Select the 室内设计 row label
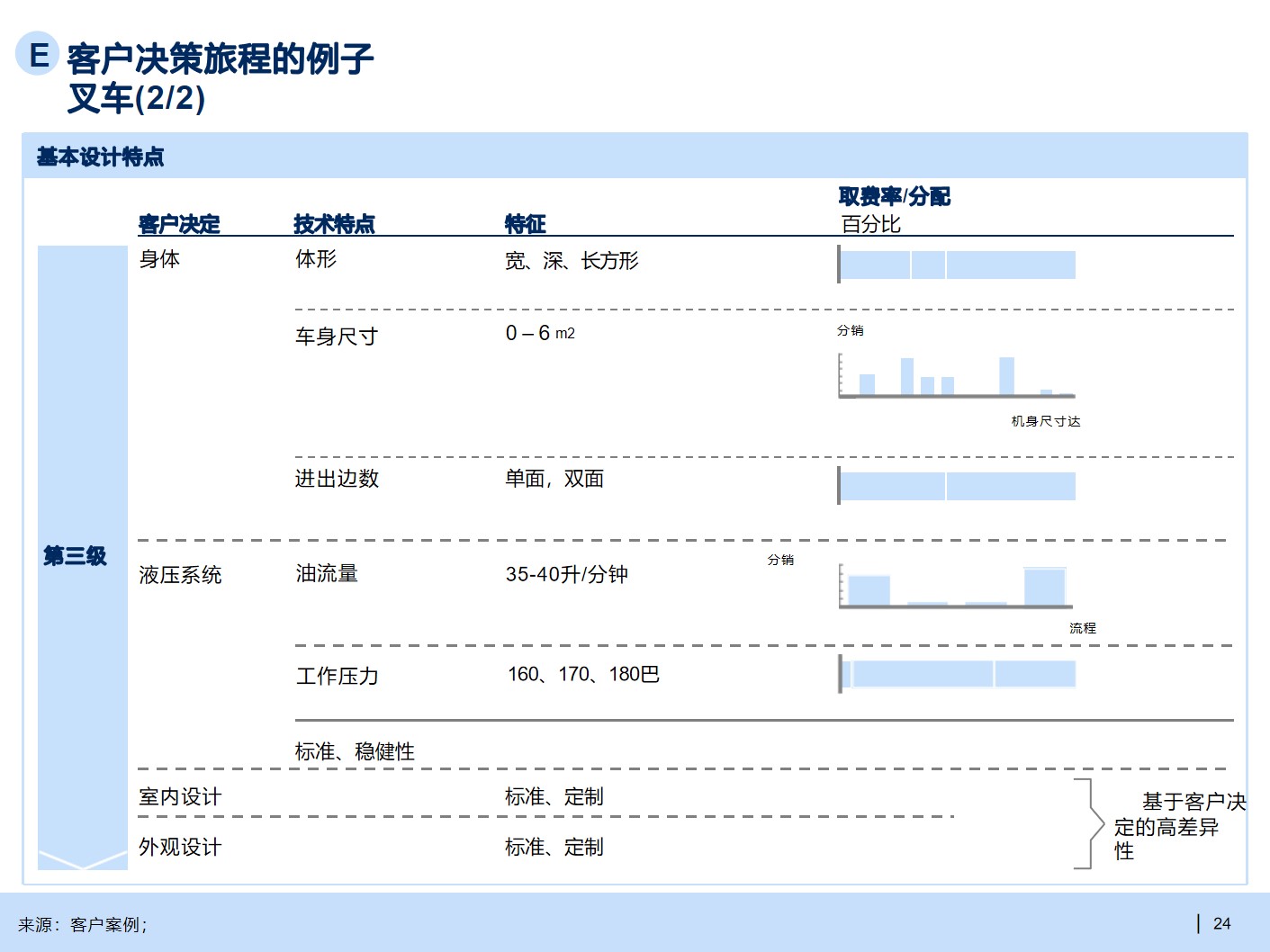Viewport: 1270px width, 952px height. (x=180, y=796)
